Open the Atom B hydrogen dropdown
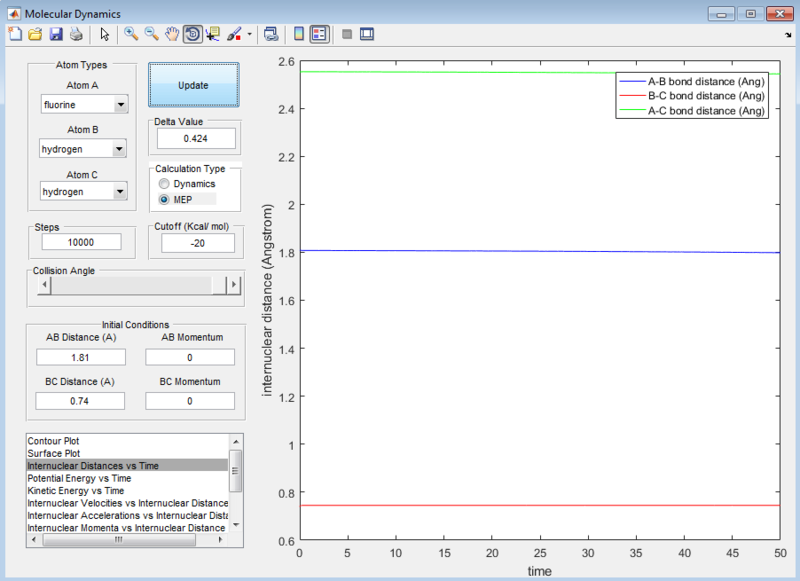Screen dimensions: 800x581 click(x=84, y=149)
